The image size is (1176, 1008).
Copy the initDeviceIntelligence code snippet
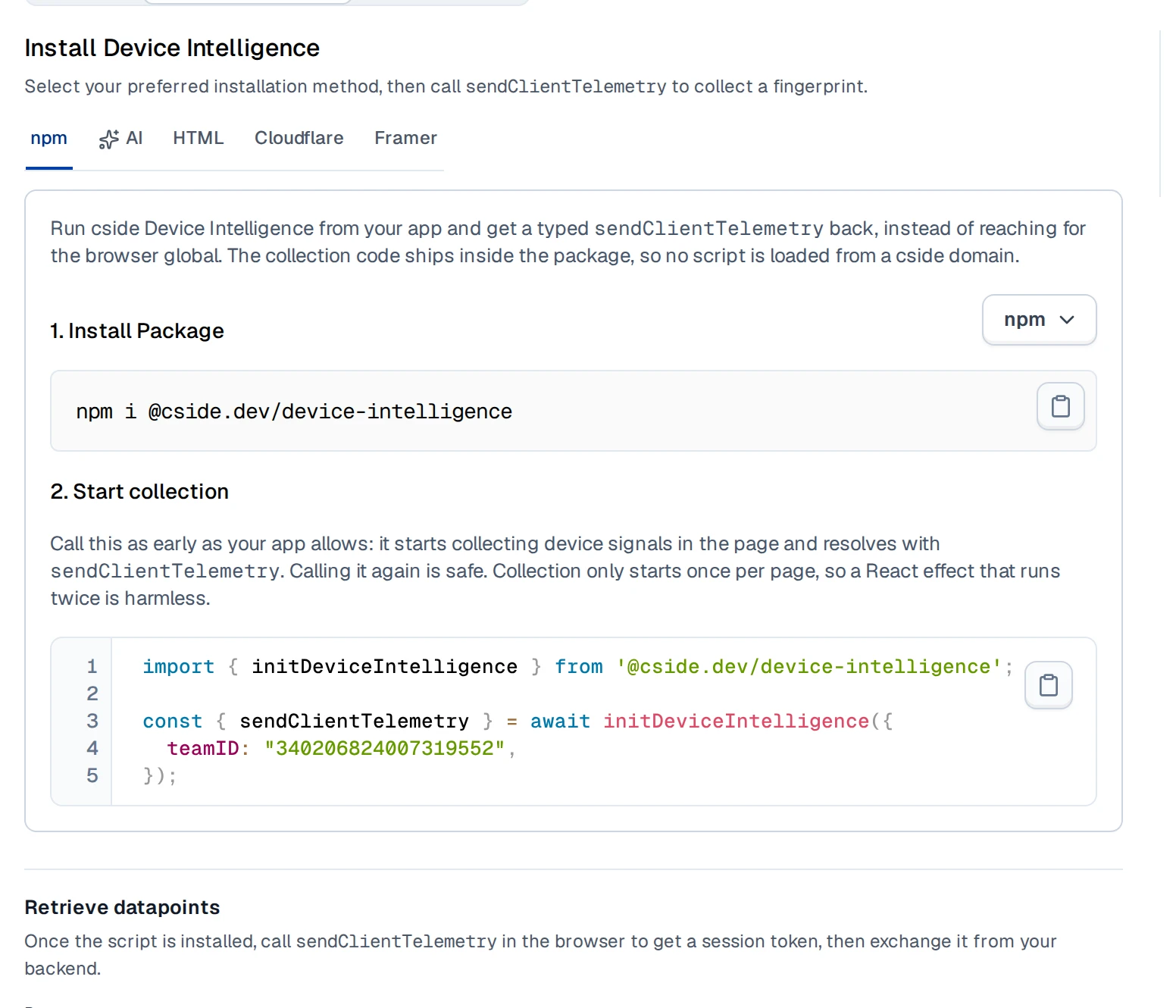tap(1048, 685)
